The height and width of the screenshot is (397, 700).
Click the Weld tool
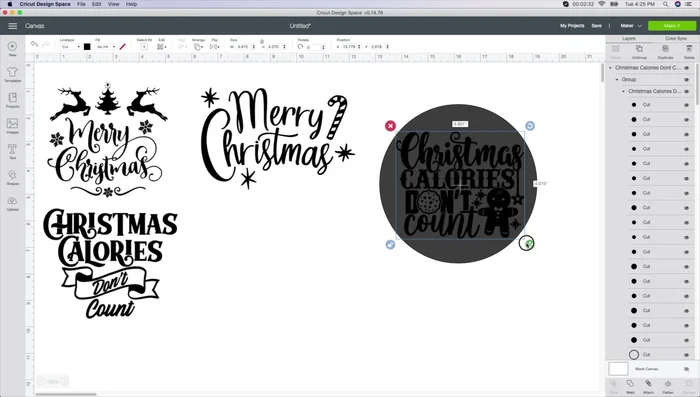click(630, 384)
